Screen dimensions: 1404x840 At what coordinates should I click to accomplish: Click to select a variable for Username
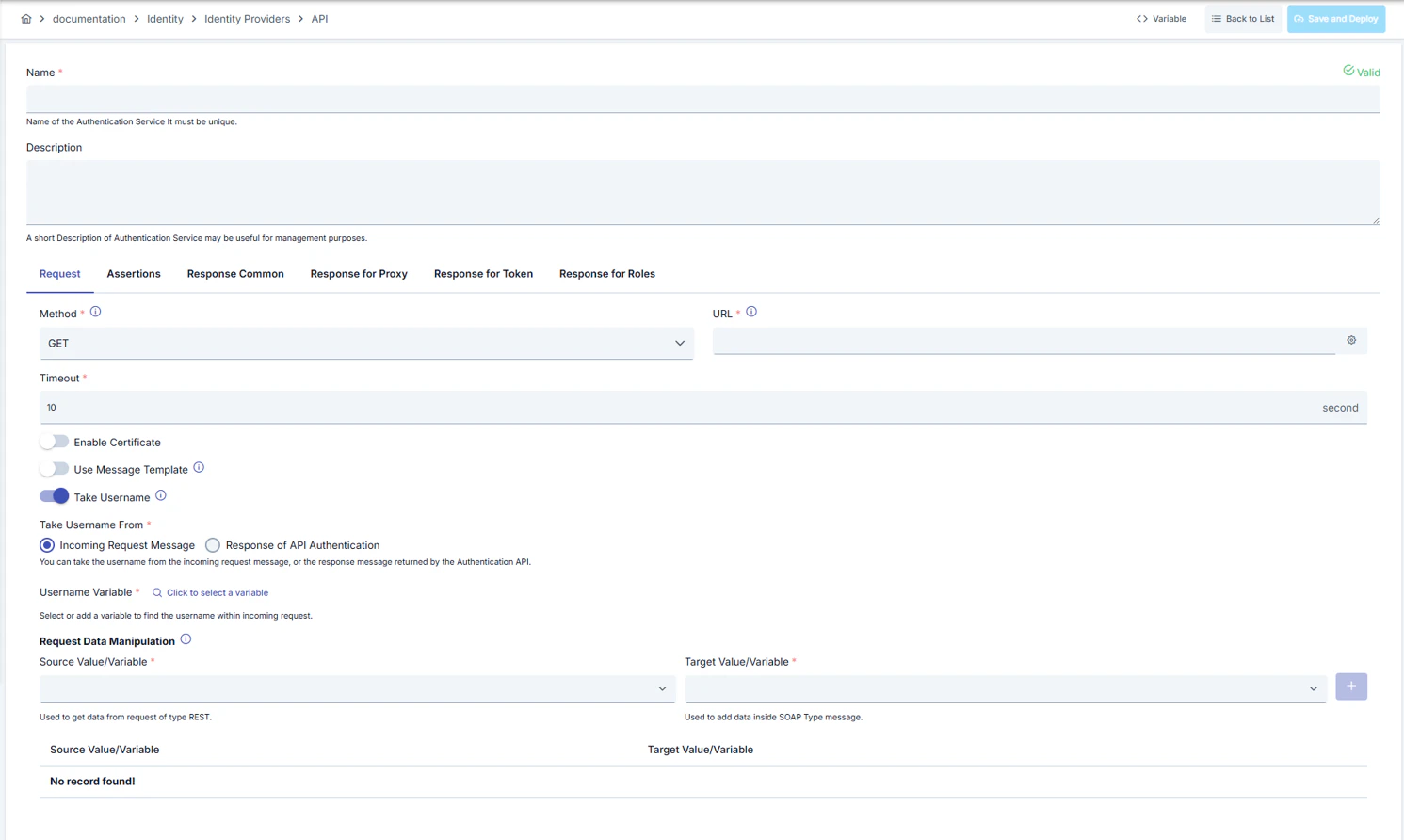click(217, 592)
